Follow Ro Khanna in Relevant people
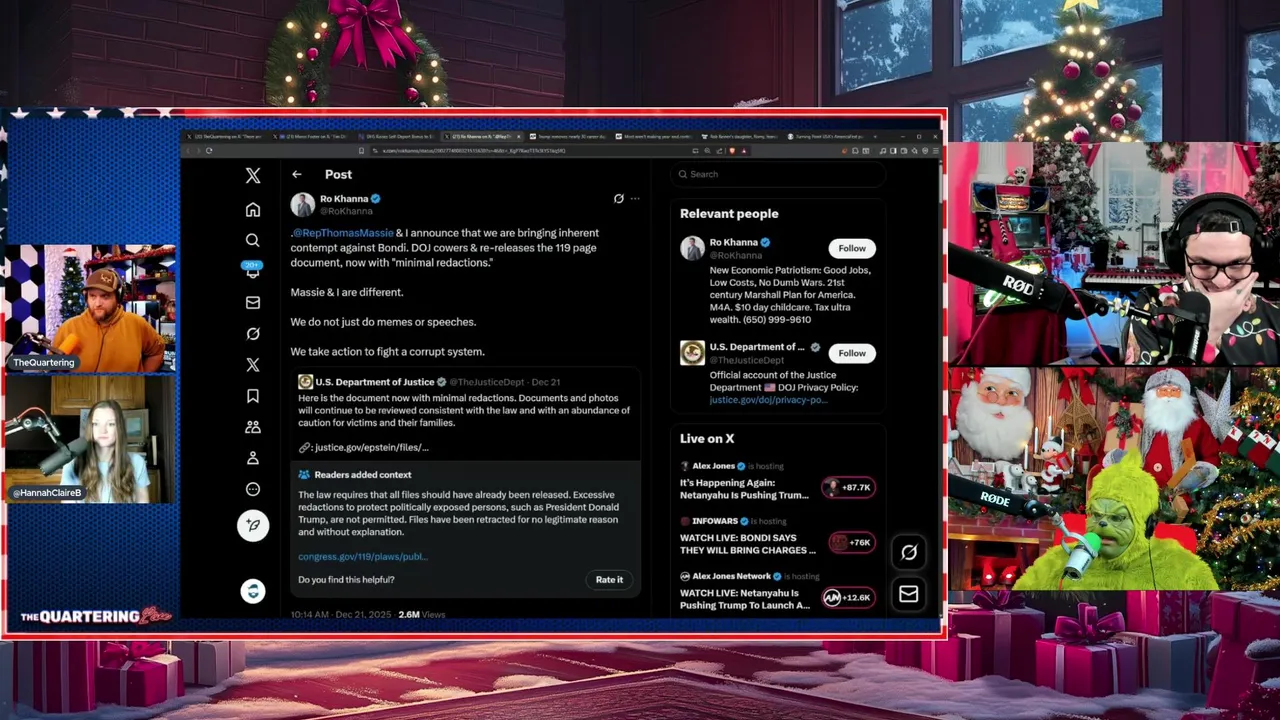The height and width of the screenshot is (720, 1280). click(x=852, y=248)
